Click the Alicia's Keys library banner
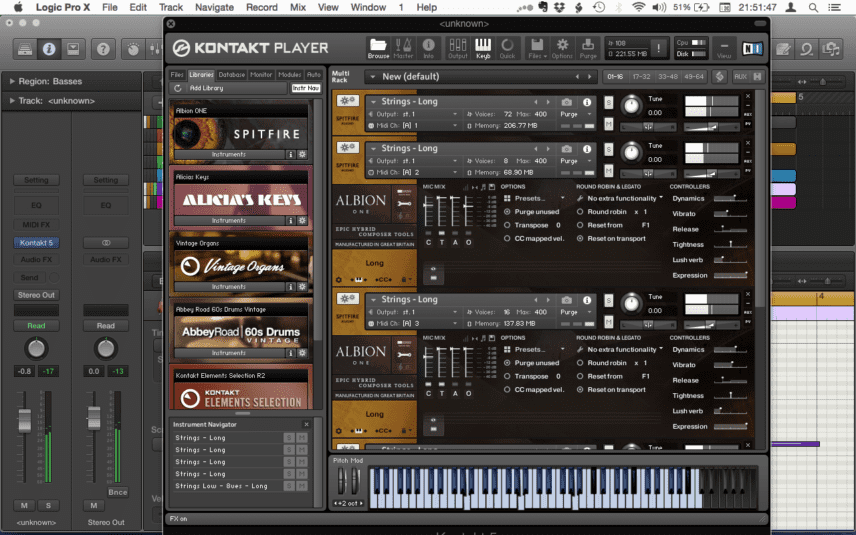Viewport: 856px width, 535px height. coord(241,200)
